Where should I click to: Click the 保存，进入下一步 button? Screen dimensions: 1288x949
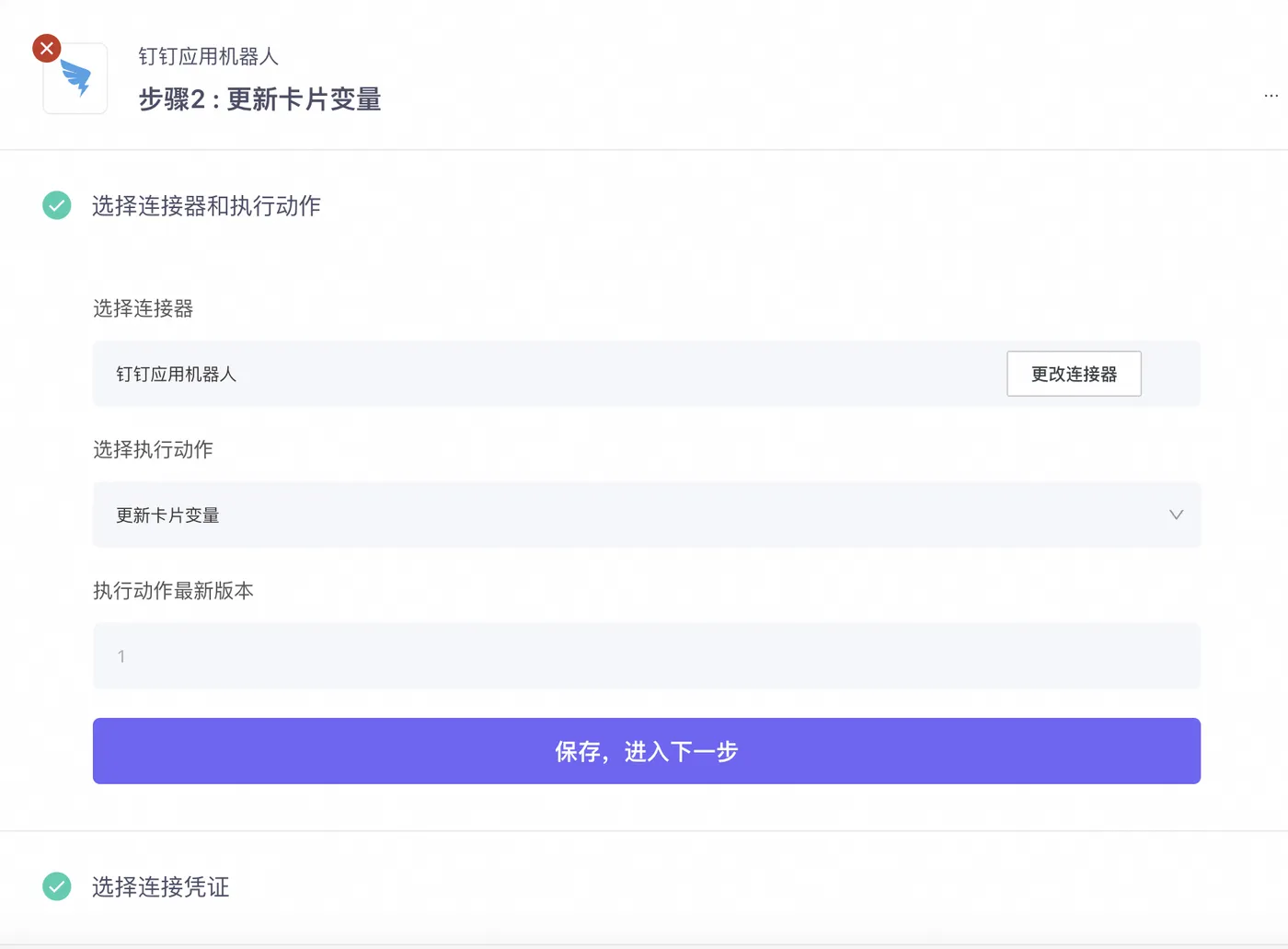[x=647, y=751]
